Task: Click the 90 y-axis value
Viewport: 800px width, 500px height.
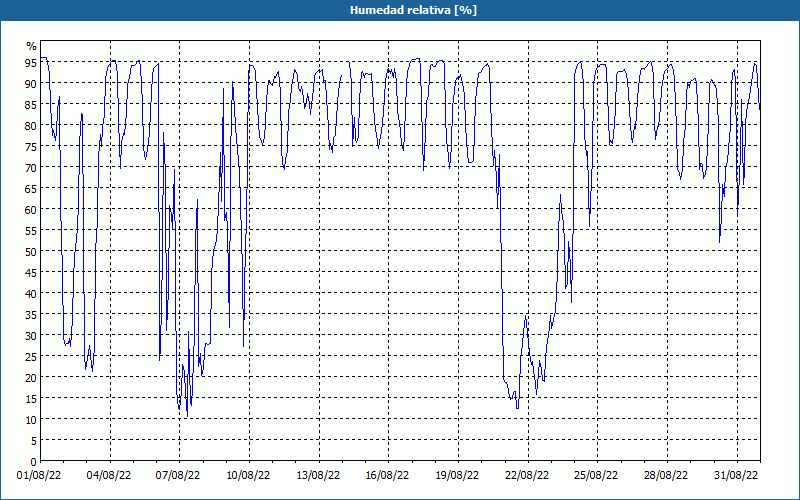Action: pyautogui.click(x=31, y=83)
